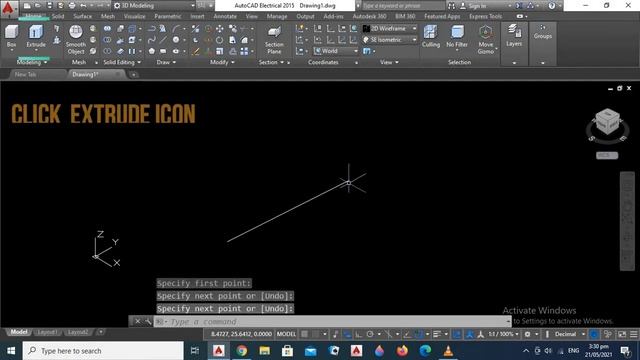Select the Line tool in Draw panel
This screenshot has height=360, width=640.
pyautogui.click(x=163, y=40)
